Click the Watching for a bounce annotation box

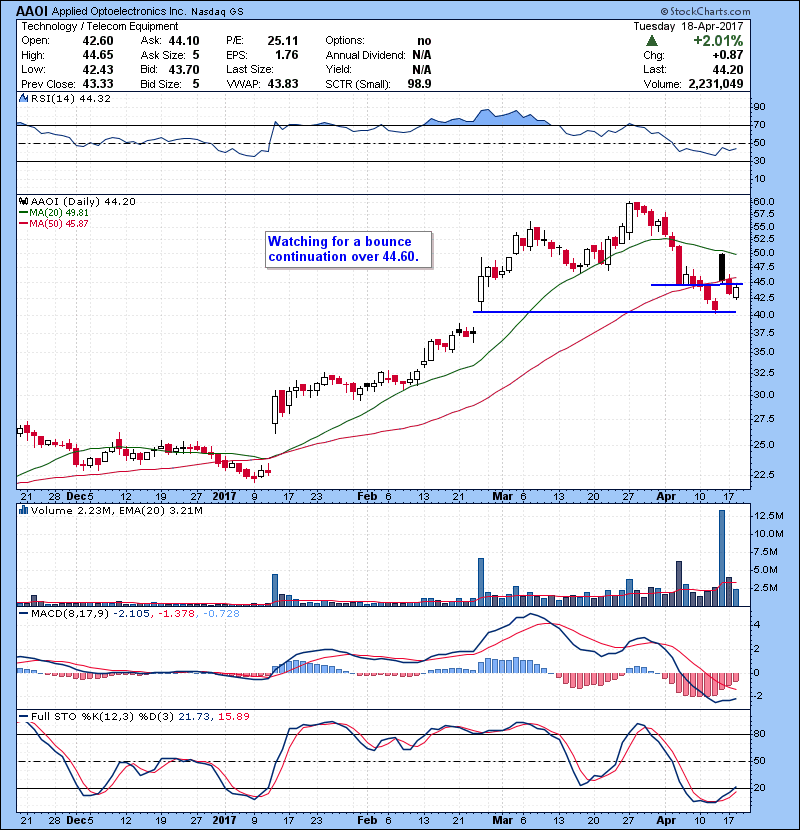coord(348,249)
